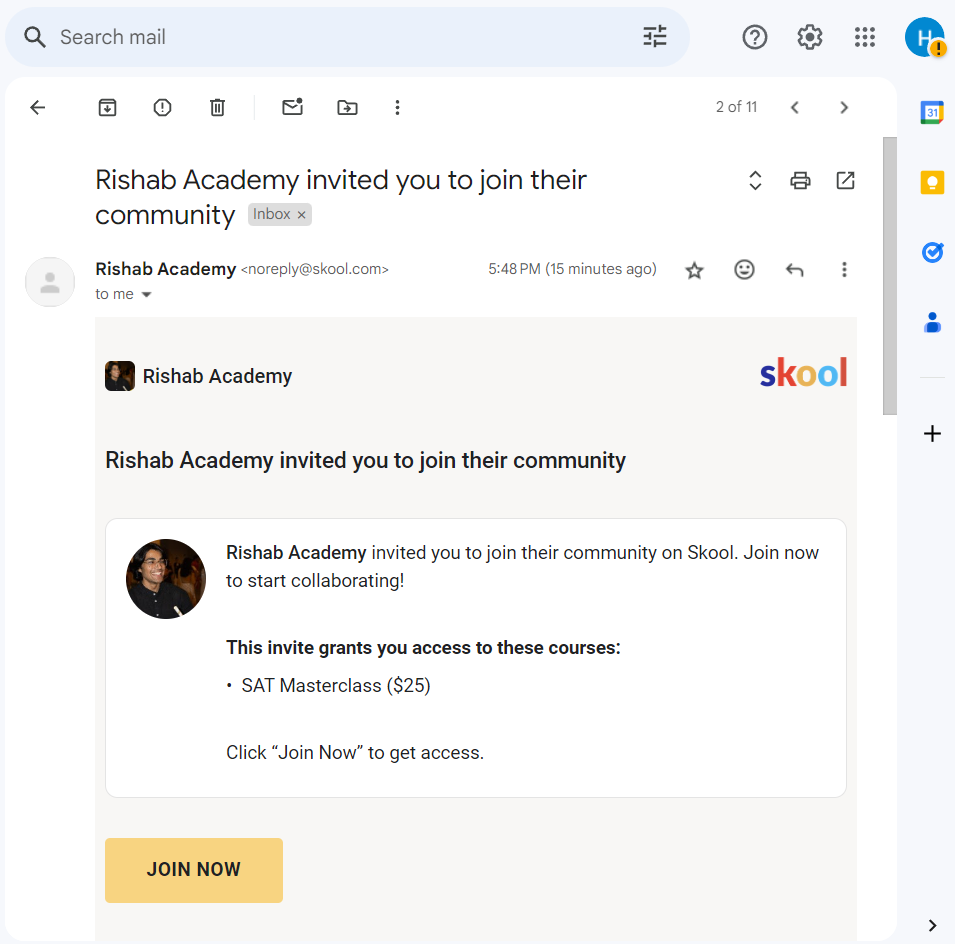Click the JOIN NOW button
955x944 pixels.
click(193, 870)
